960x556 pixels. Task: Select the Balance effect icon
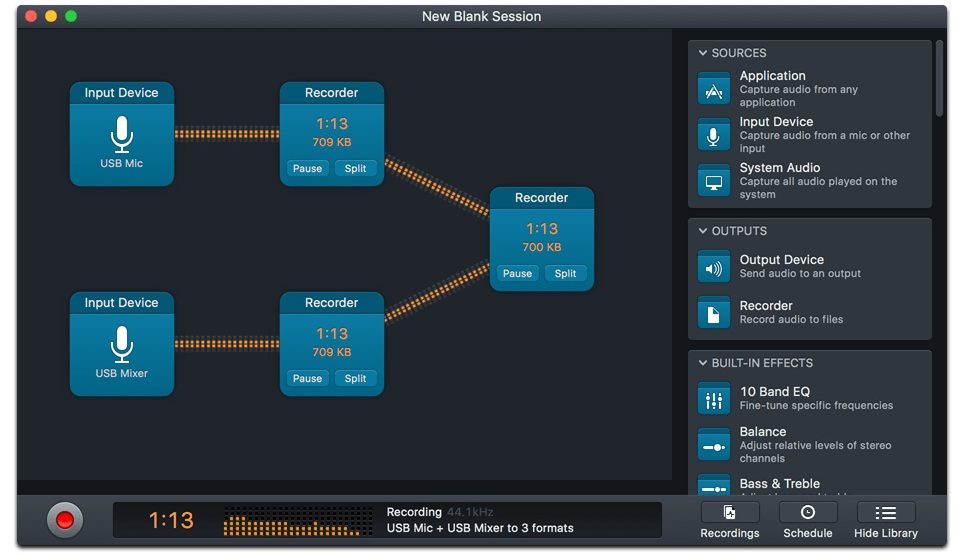(x=713, y=445)
